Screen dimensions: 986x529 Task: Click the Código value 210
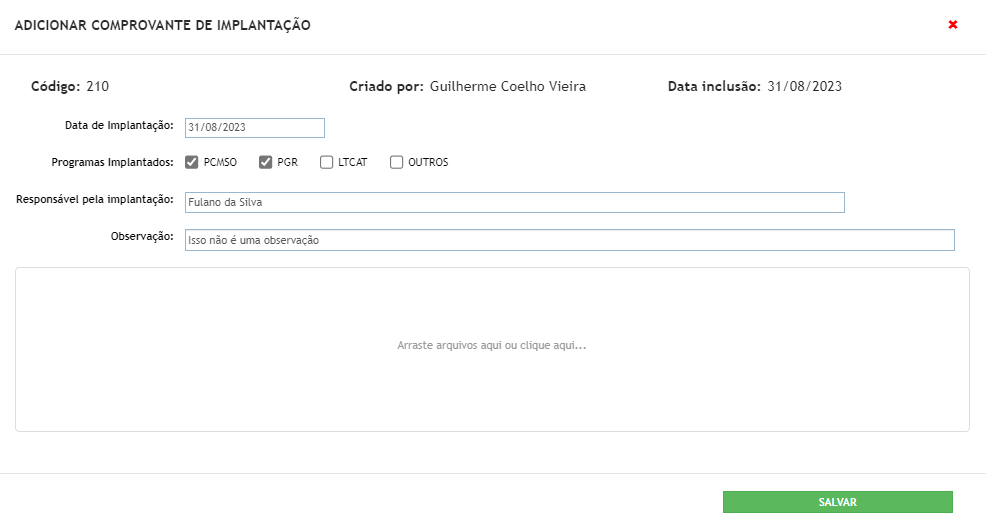[97, 86]
